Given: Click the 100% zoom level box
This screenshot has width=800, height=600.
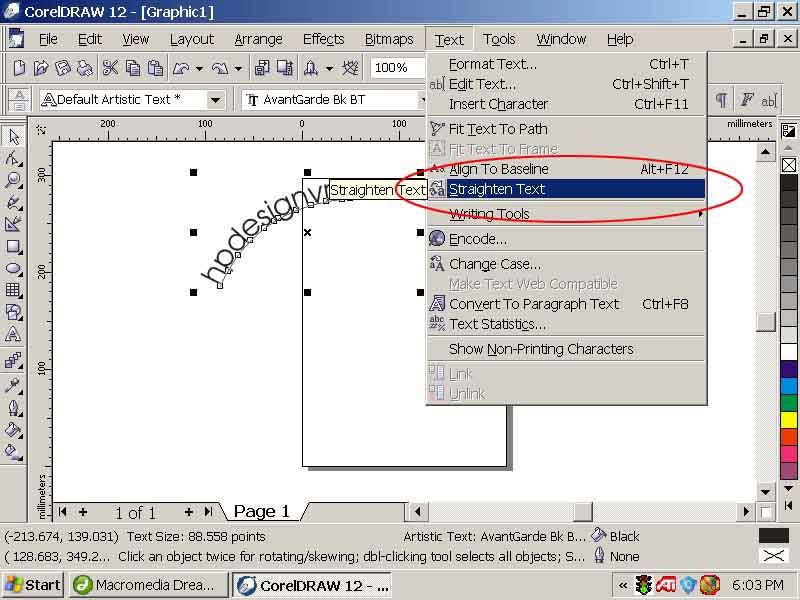Looking at the screenshot, I should point(397,68).
